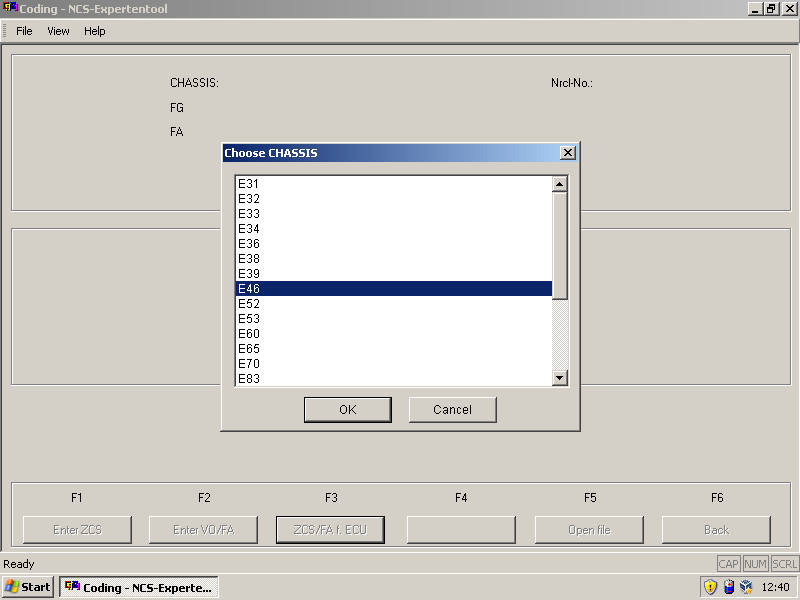Select chassis E53 in the list
Viewport: 800px width, 600px height.
click(394, 319)
